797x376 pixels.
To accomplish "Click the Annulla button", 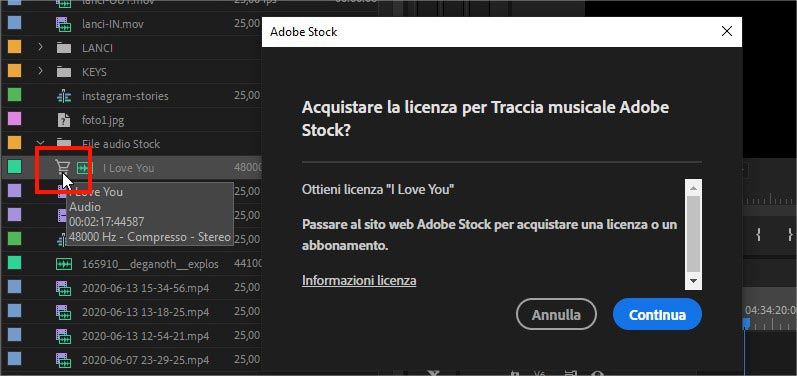I will (556, 315).
